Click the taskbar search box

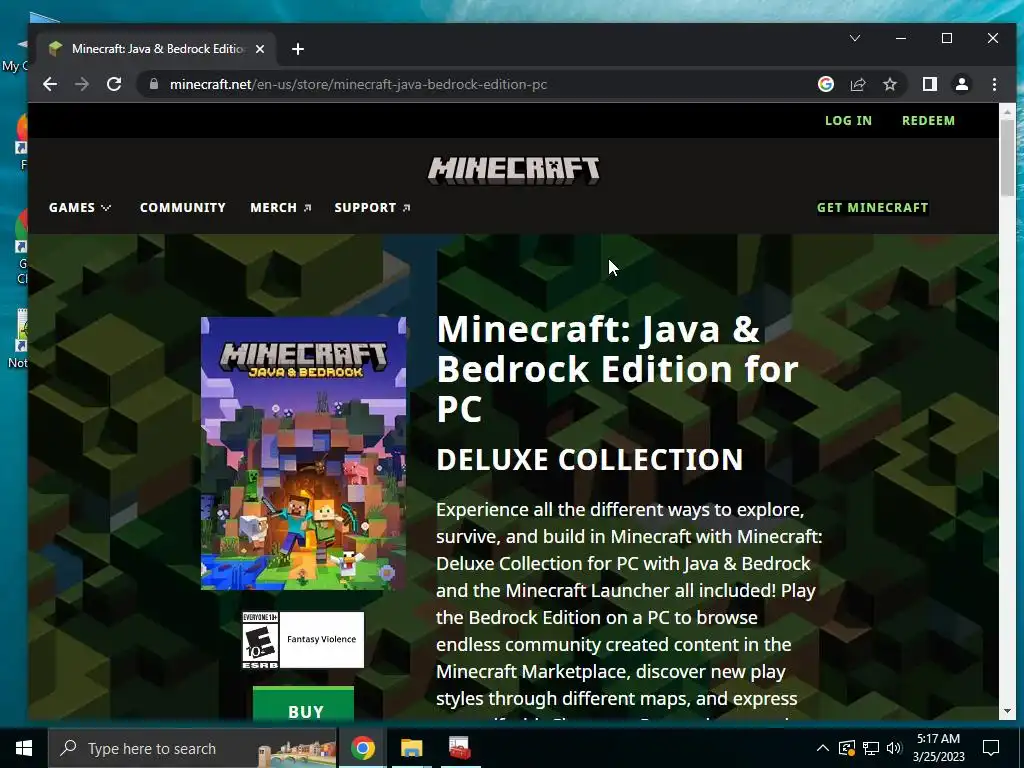click(192, 748)
